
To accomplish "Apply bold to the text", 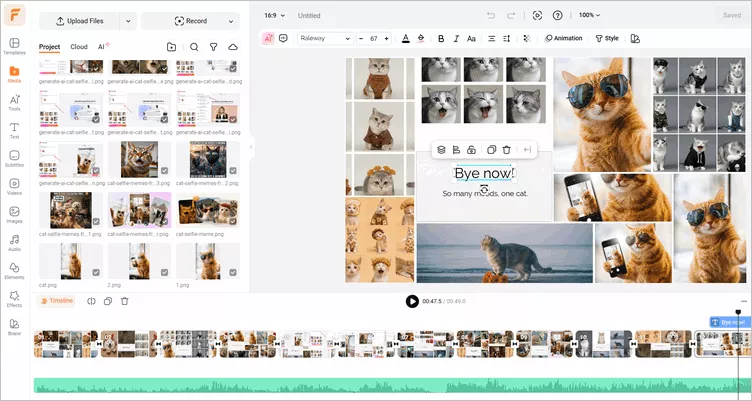I will click(441, 38).
